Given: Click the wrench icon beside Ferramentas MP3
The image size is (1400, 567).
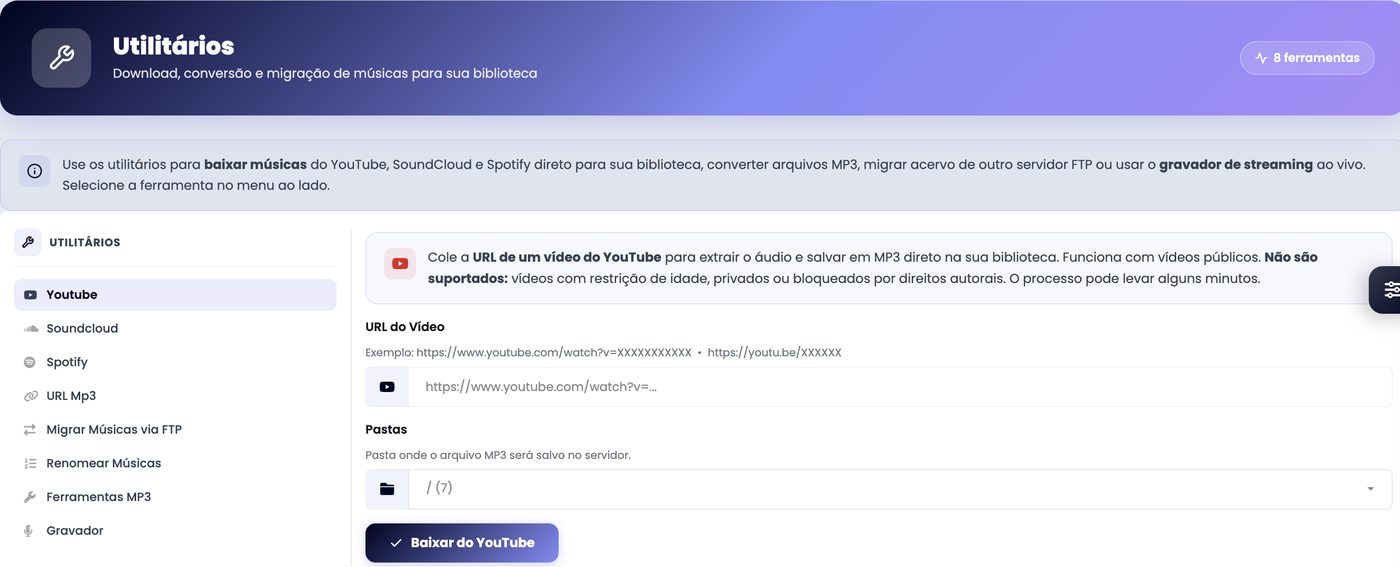Looking at the screenshot, I should 30,497.
